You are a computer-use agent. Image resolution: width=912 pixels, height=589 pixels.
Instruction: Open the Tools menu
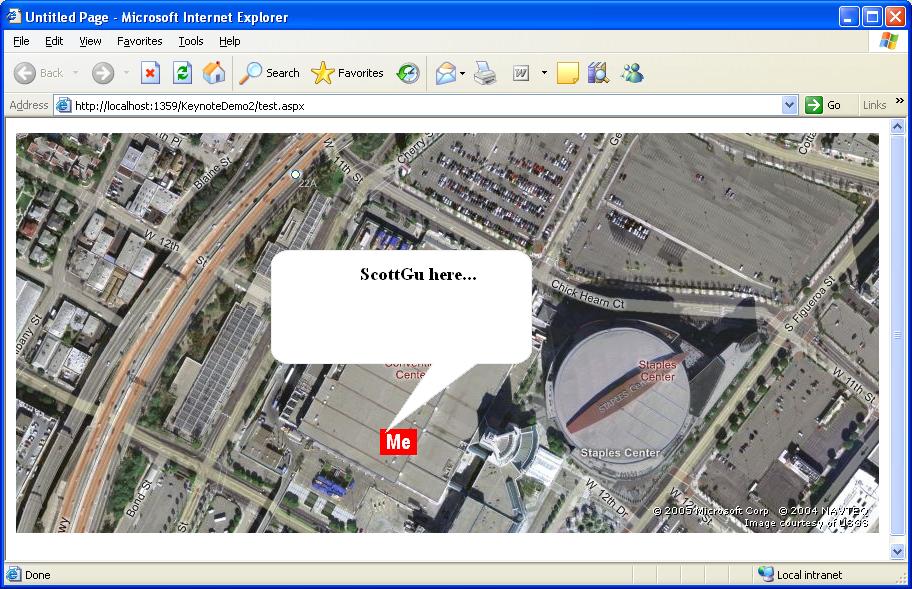pyautogui.click(x=191, y=41)
